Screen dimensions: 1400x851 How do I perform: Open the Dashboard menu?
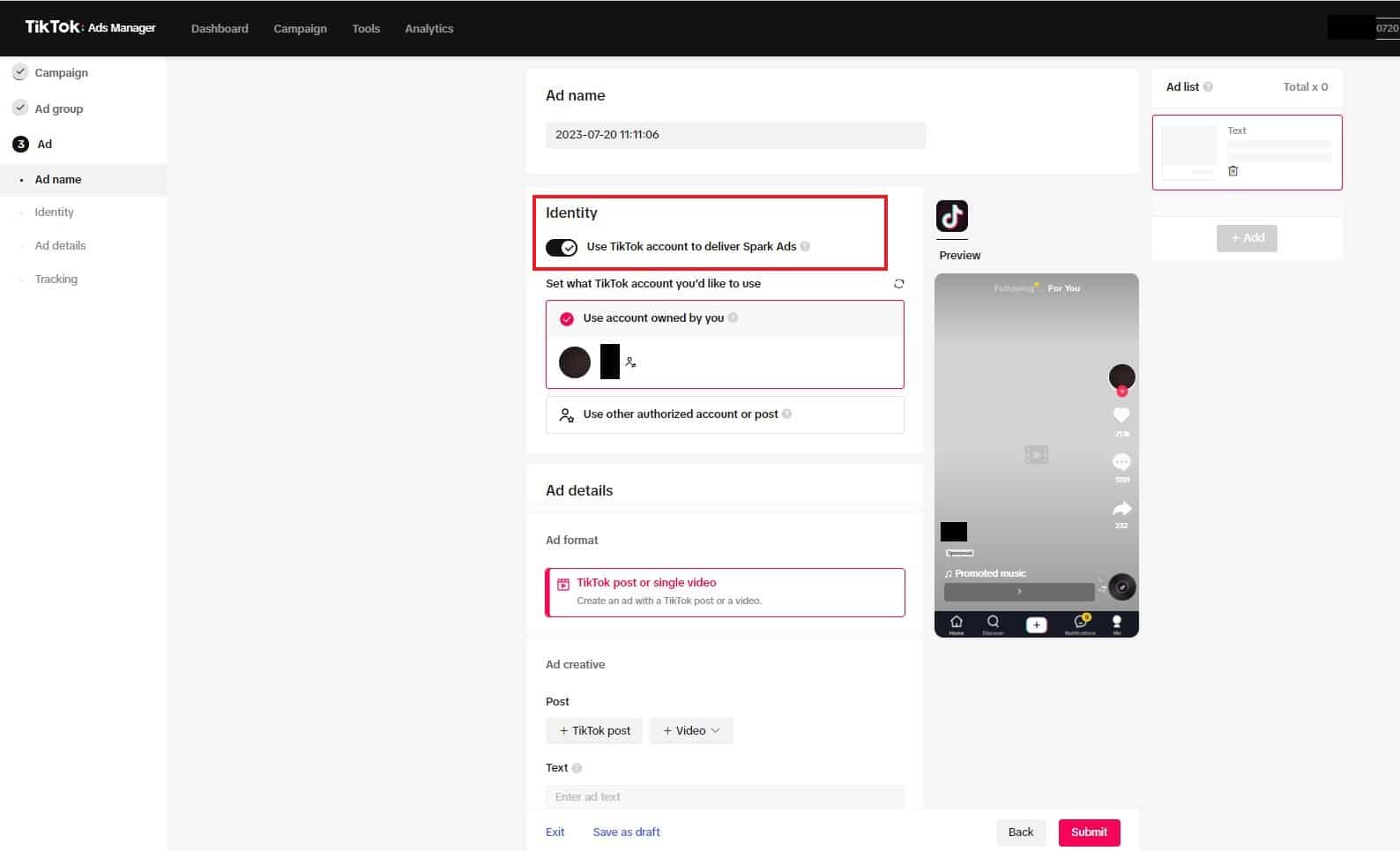pos(220,28)
